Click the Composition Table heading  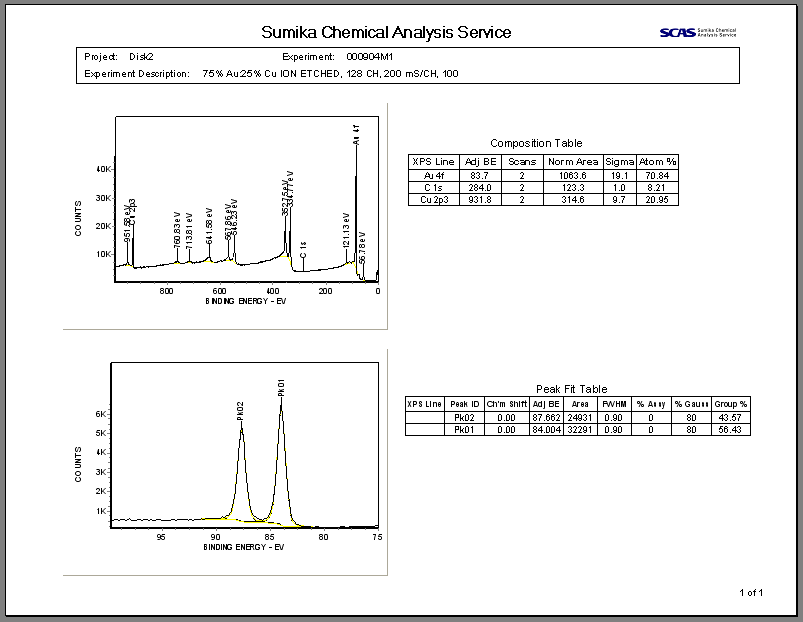(x=536, y=143)
